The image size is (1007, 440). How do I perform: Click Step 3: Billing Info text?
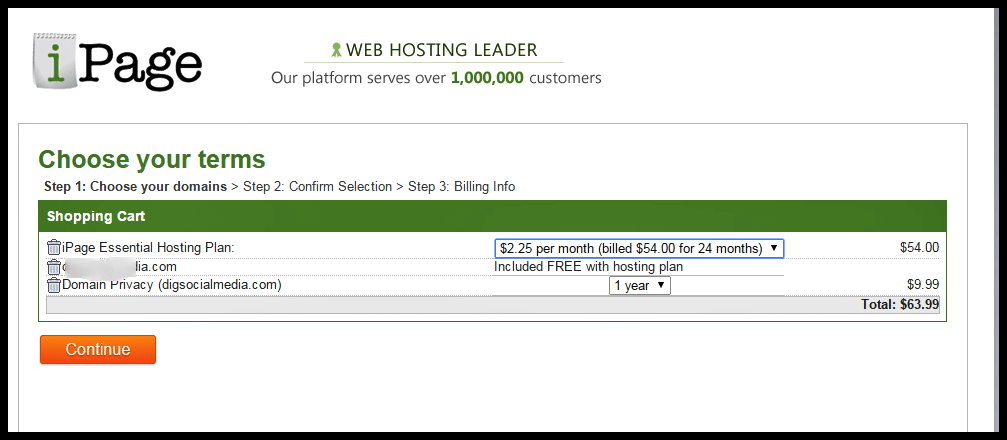[x=462, y=187]
